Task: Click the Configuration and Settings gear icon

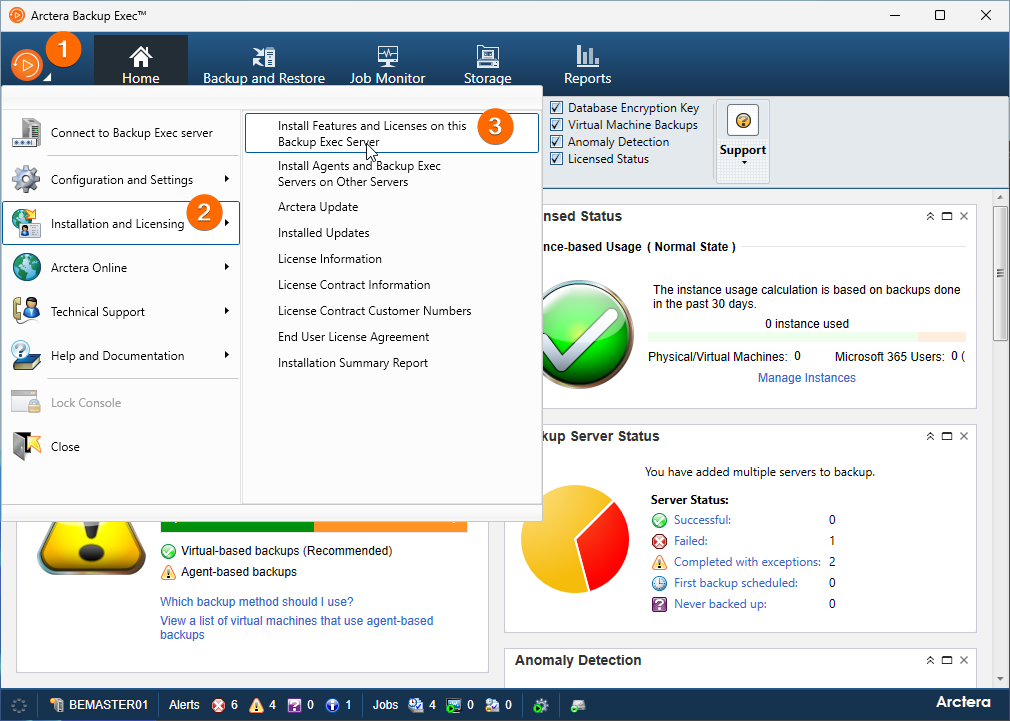Action: [x=26, y=179]
